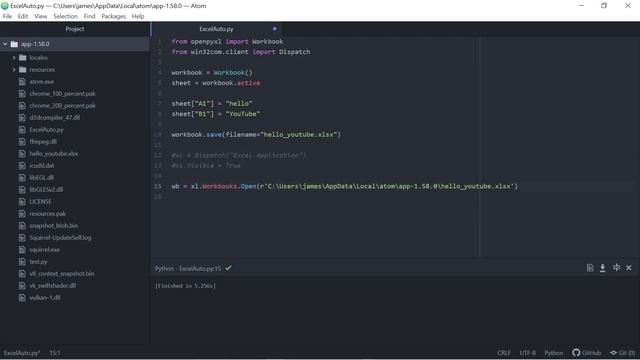Select v8_context_snapshot.bin file

pos(62,273)
